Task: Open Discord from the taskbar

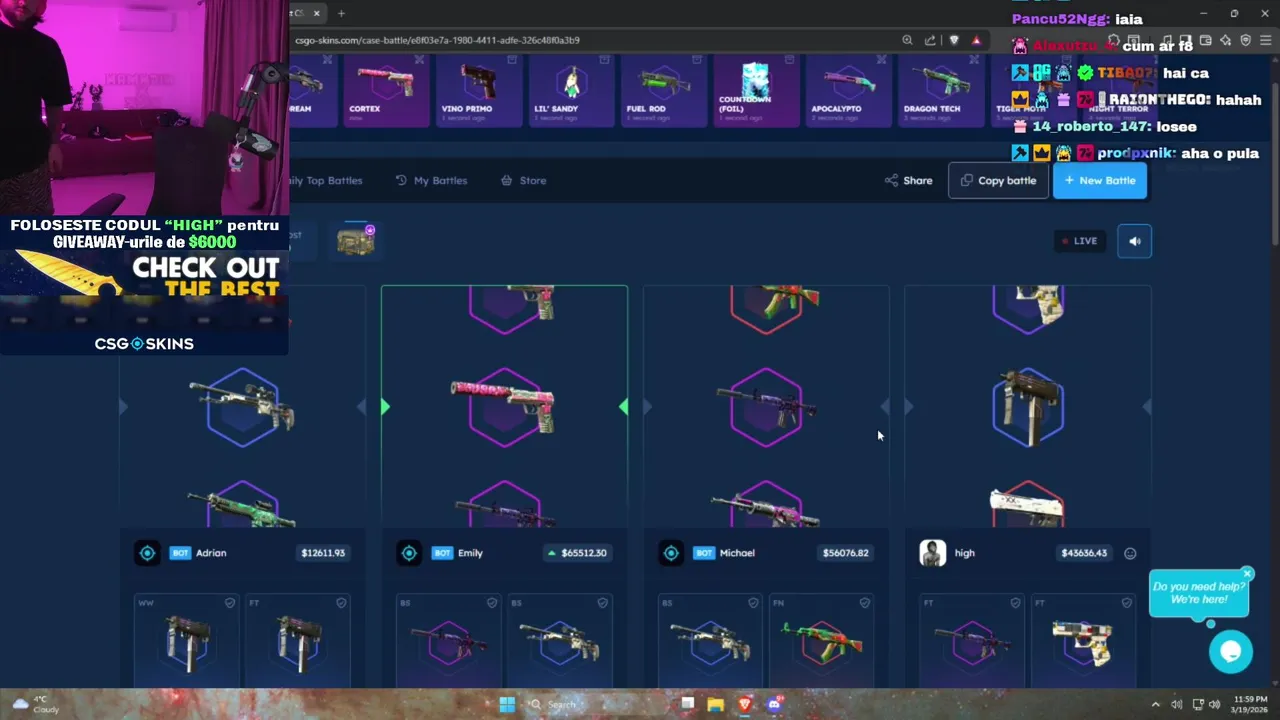Action: (x=774, y=705)
